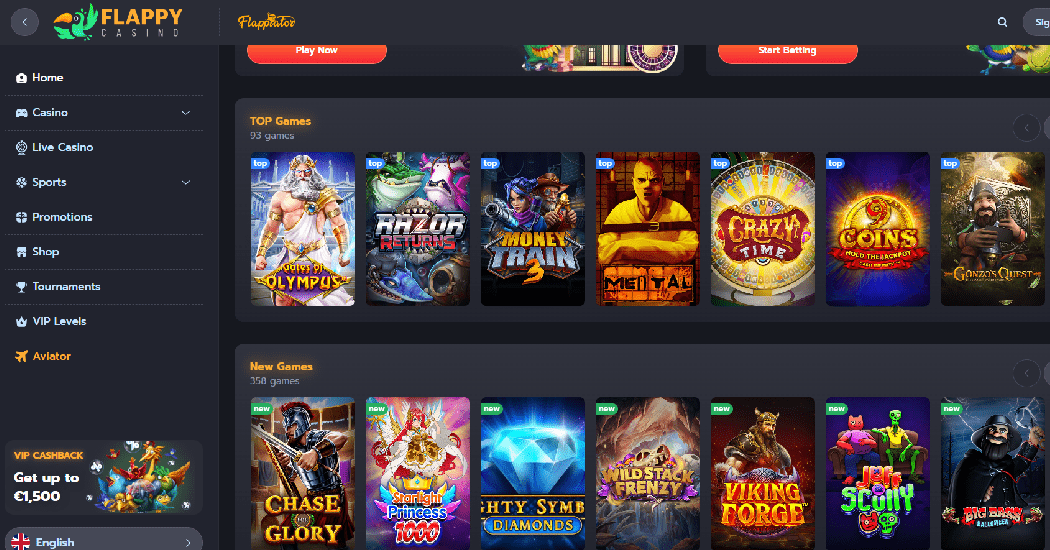Click the VIP Levels crown icon
1050x550 pixels.
[21, 322]
